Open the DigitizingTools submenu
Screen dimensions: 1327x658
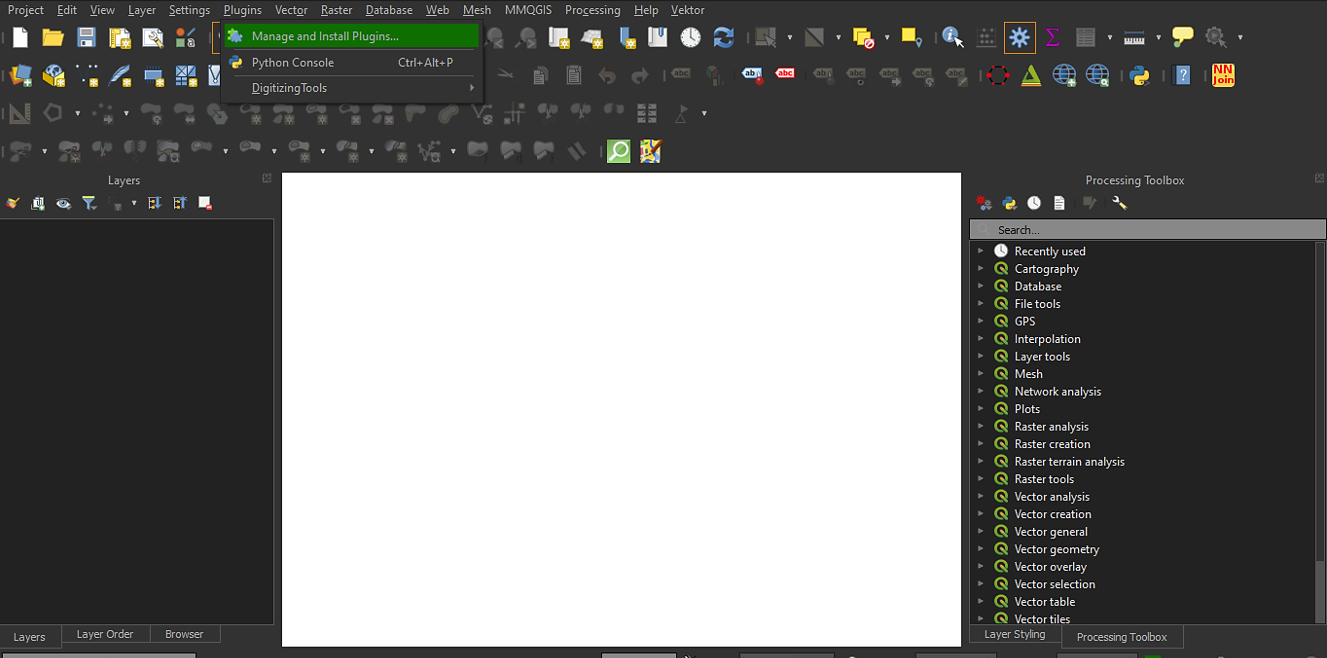pyautogui.click(x=350, y=88)
